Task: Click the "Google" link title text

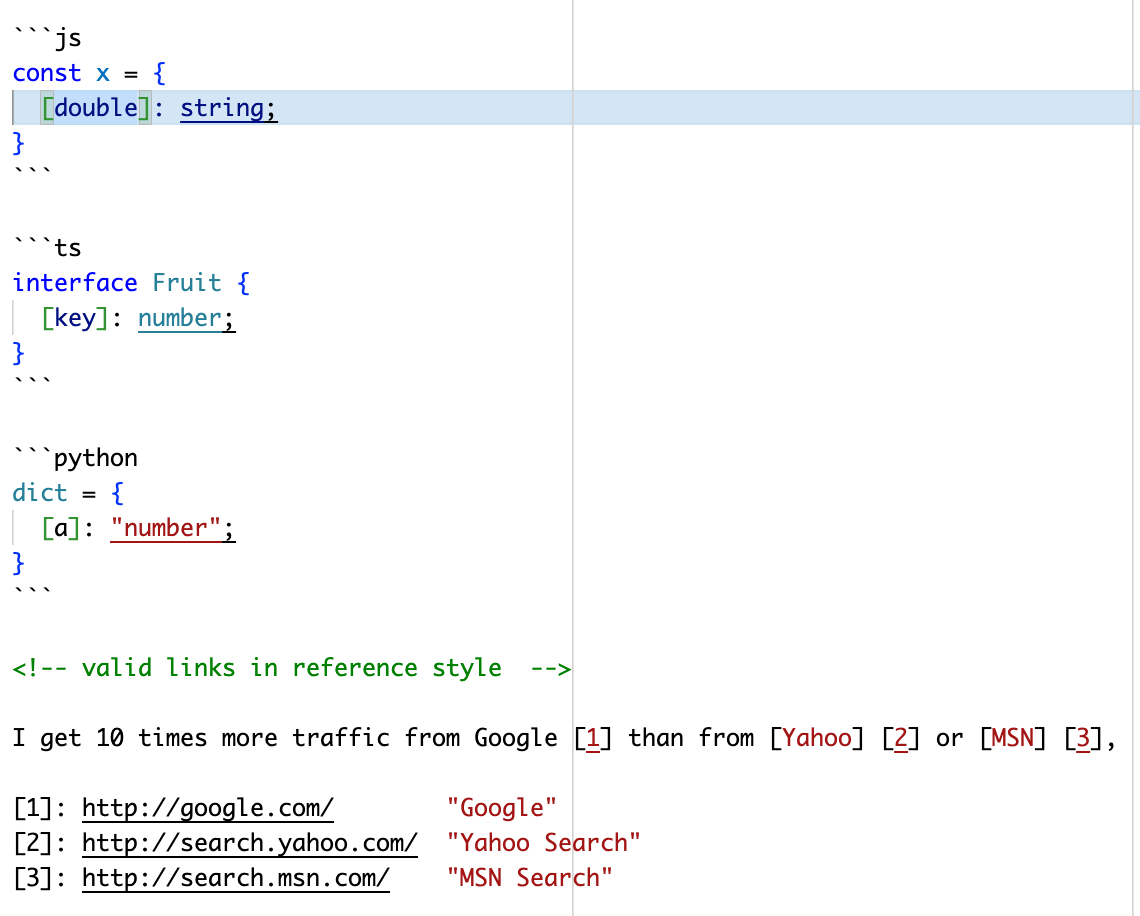Action: click(502, 807)
